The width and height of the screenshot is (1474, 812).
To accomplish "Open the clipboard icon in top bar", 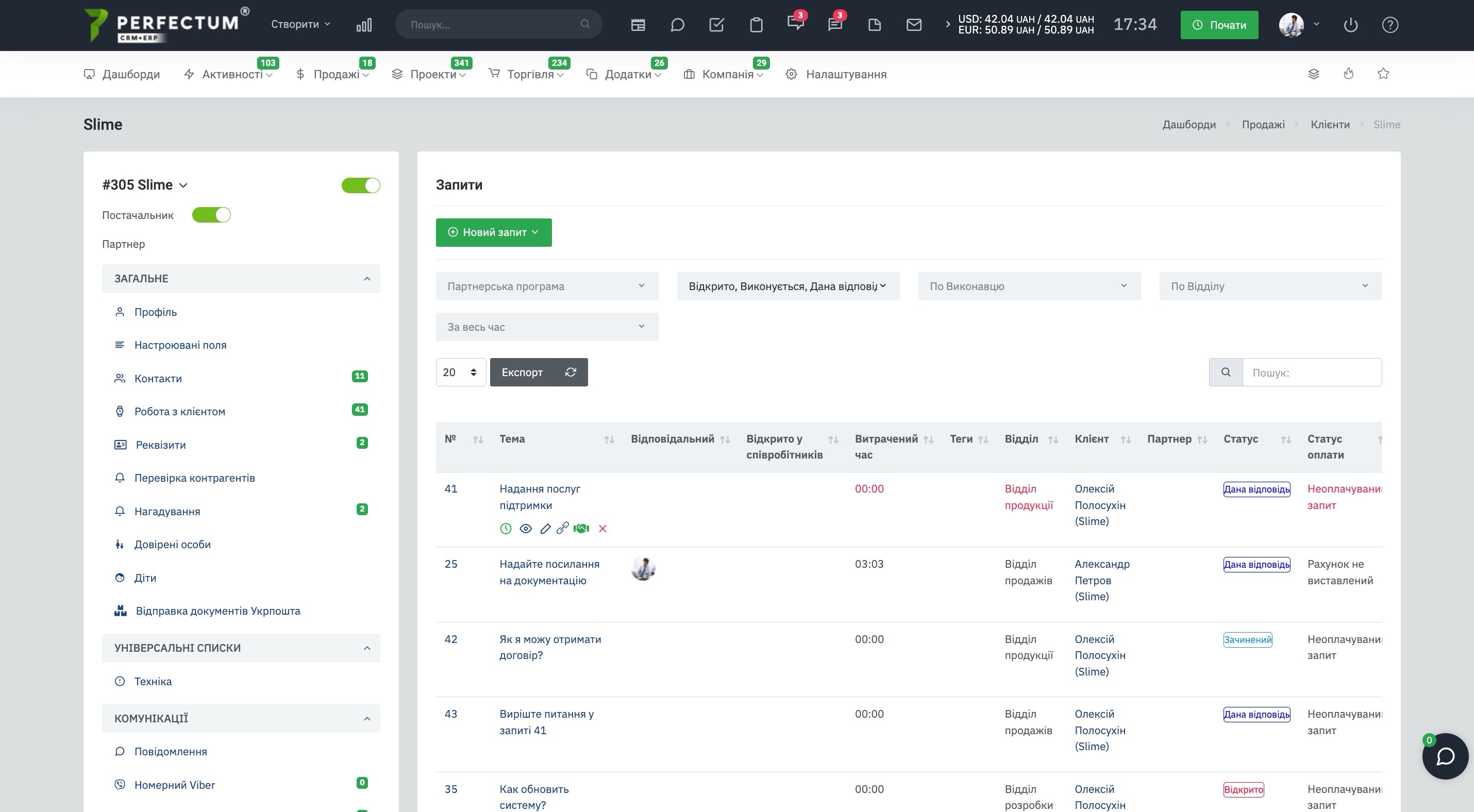I will 756,25.
